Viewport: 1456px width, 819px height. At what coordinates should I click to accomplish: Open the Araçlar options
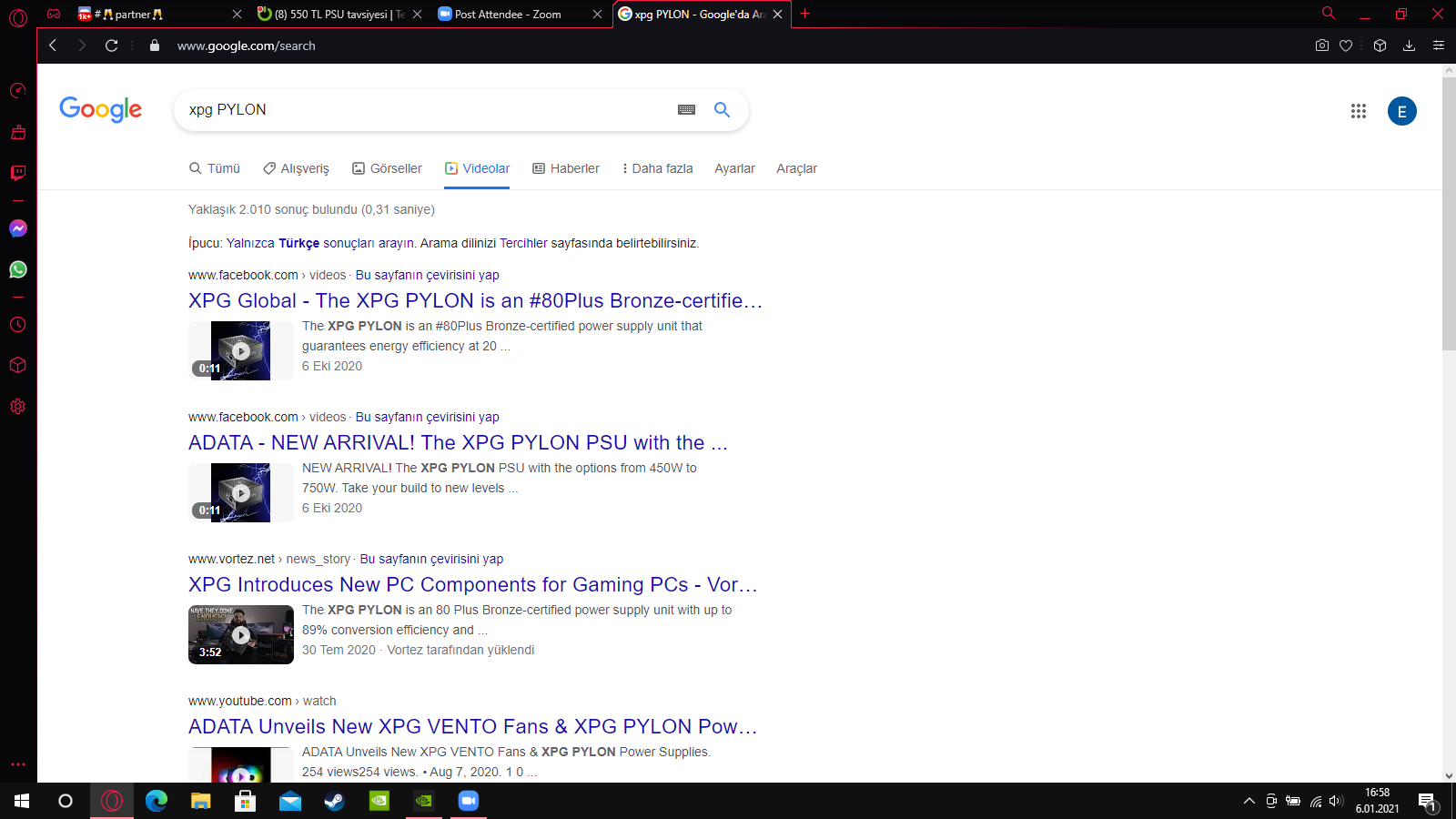click(796, 168)
